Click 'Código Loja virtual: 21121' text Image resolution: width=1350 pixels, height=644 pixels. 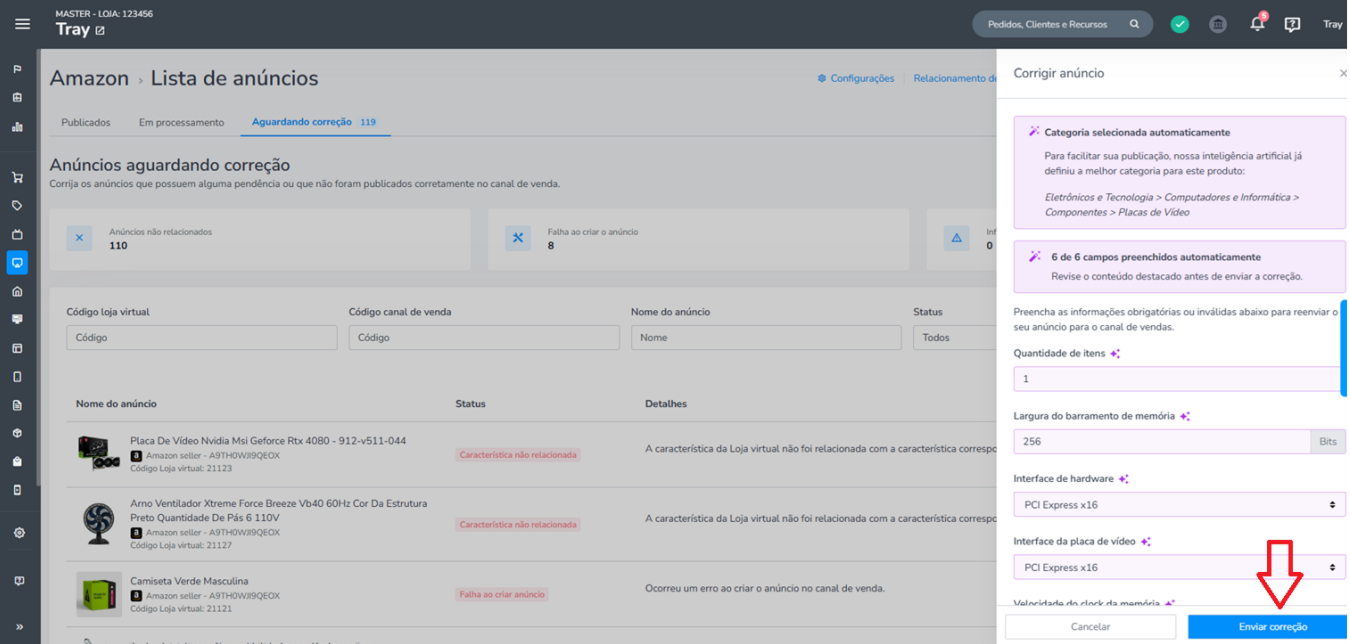pyautogui.click(x=181, y=608)
